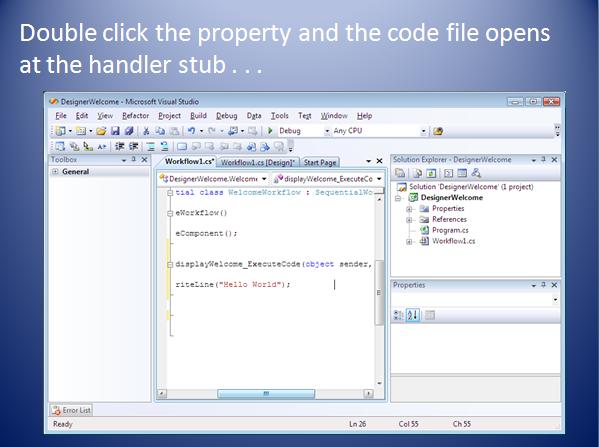Image resolution: width=599 pixels, height=447 pixels.
Task: Select Program.cs in Solution Explorer
Action: tap(450, 230)
